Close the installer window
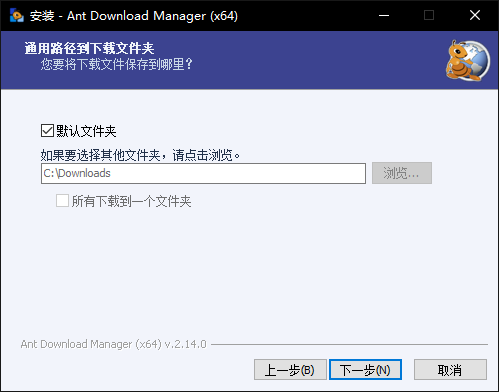The image size is (499, 392). (x=475, y=15)
